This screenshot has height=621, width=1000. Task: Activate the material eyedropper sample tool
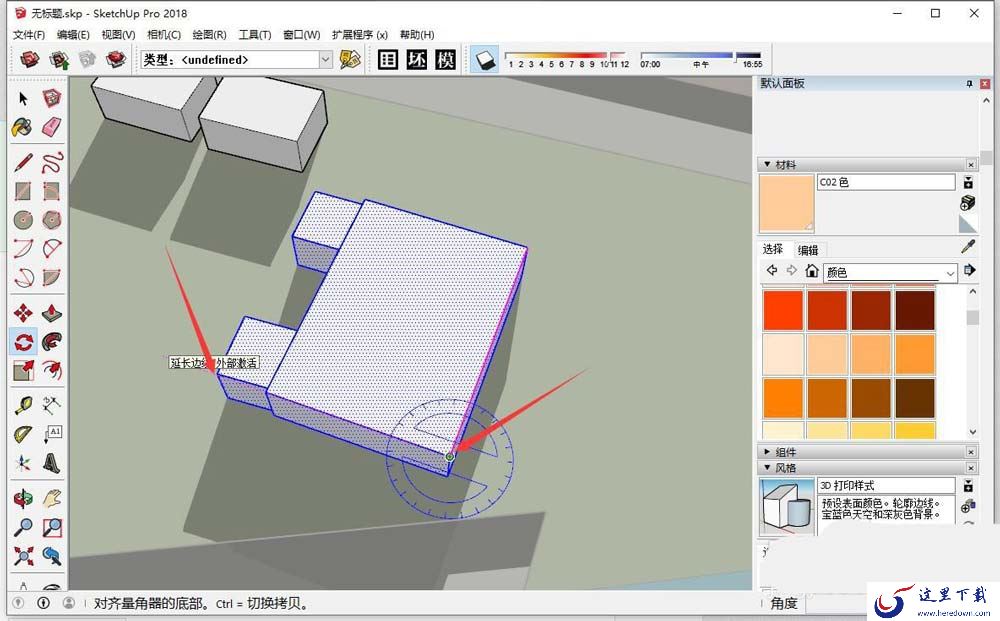point(967,247)
